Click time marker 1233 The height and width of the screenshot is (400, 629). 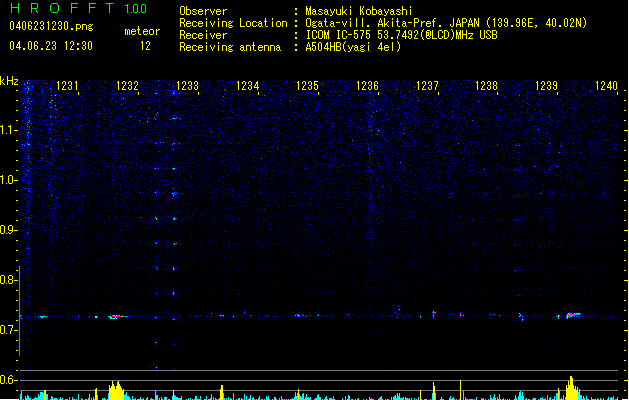pyautogui.click(x=187, y=86)
